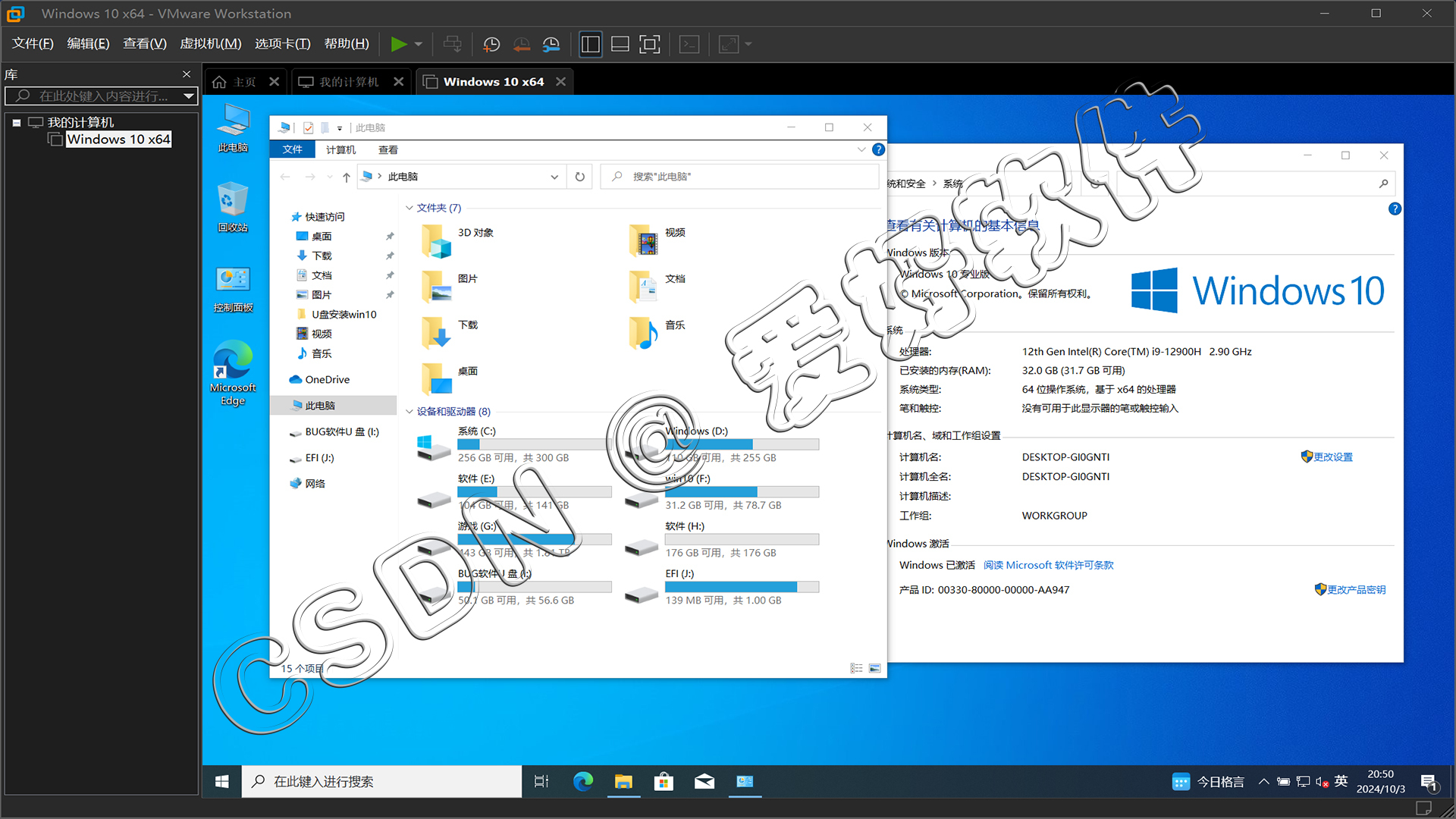Enter full screen mode icon

coord(650,44)
